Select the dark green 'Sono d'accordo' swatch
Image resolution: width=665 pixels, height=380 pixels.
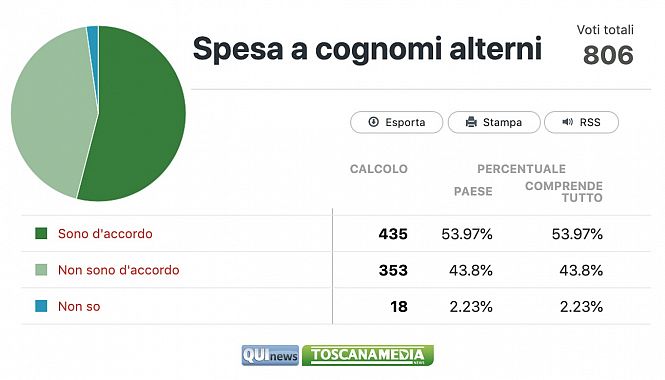[x=41, y=233]
